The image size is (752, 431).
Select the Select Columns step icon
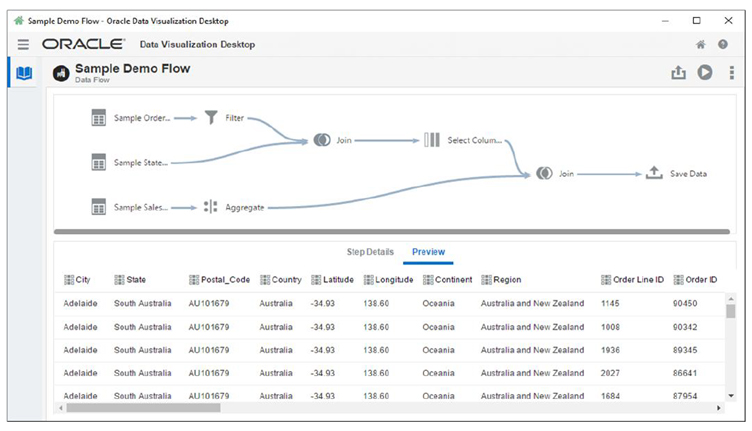(x=432, y=140)
